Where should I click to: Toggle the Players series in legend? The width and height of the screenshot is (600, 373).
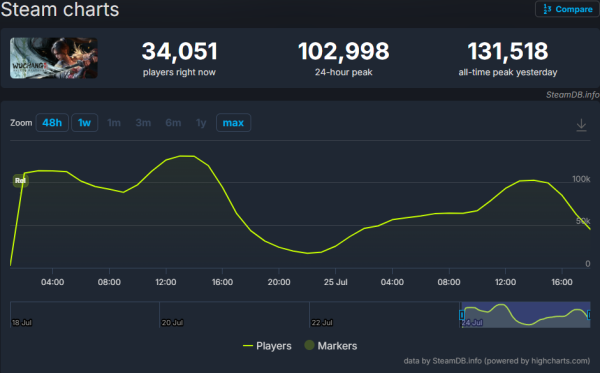267,346
